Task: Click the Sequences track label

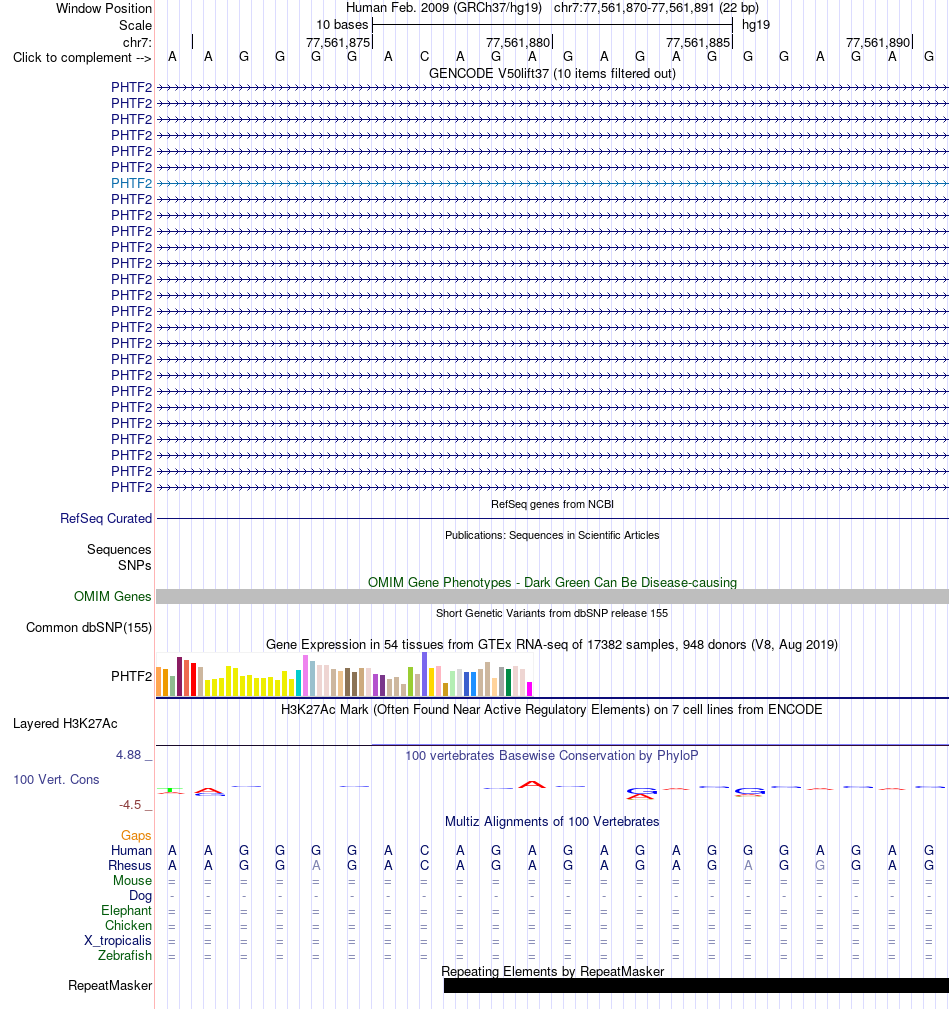Action: point(119,550)
